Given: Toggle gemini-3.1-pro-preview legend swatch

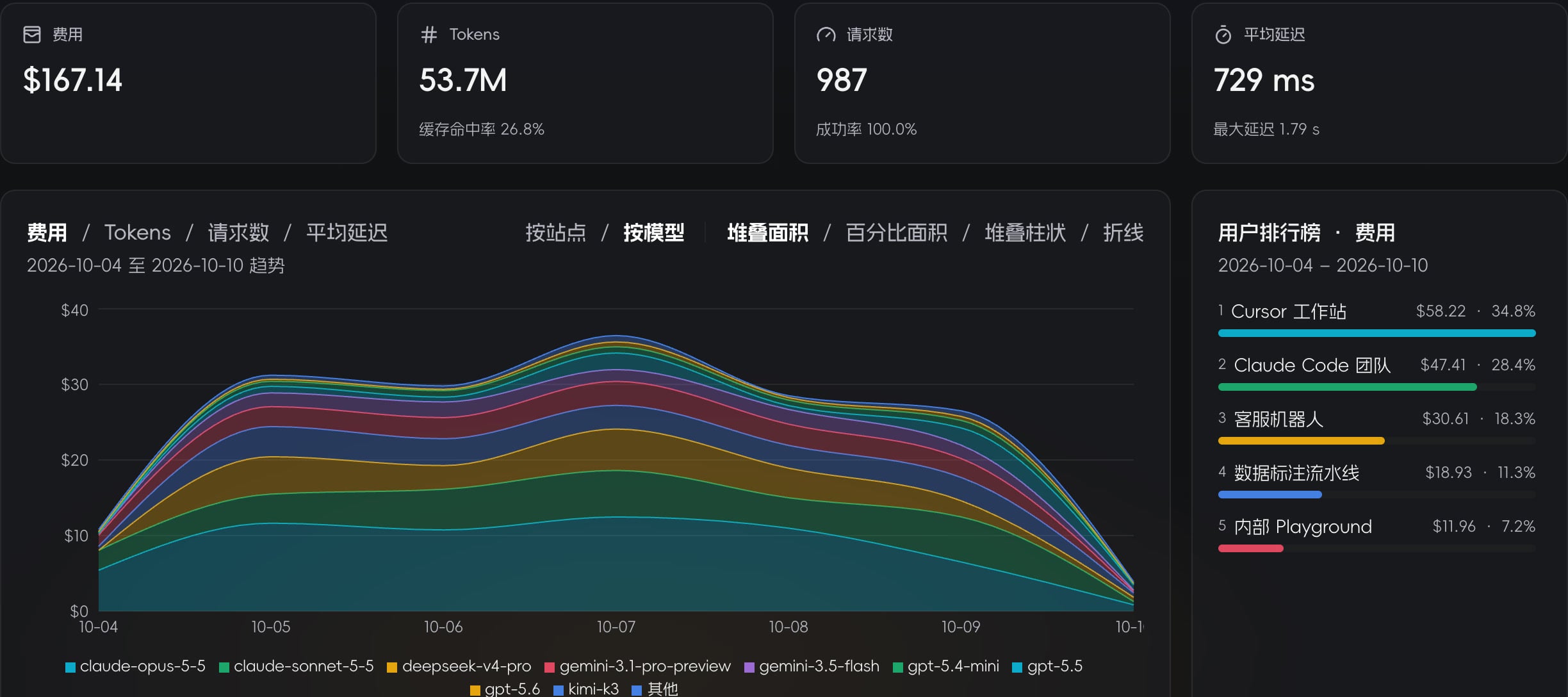Looking at the screenshot, I should tap(550, 668).
